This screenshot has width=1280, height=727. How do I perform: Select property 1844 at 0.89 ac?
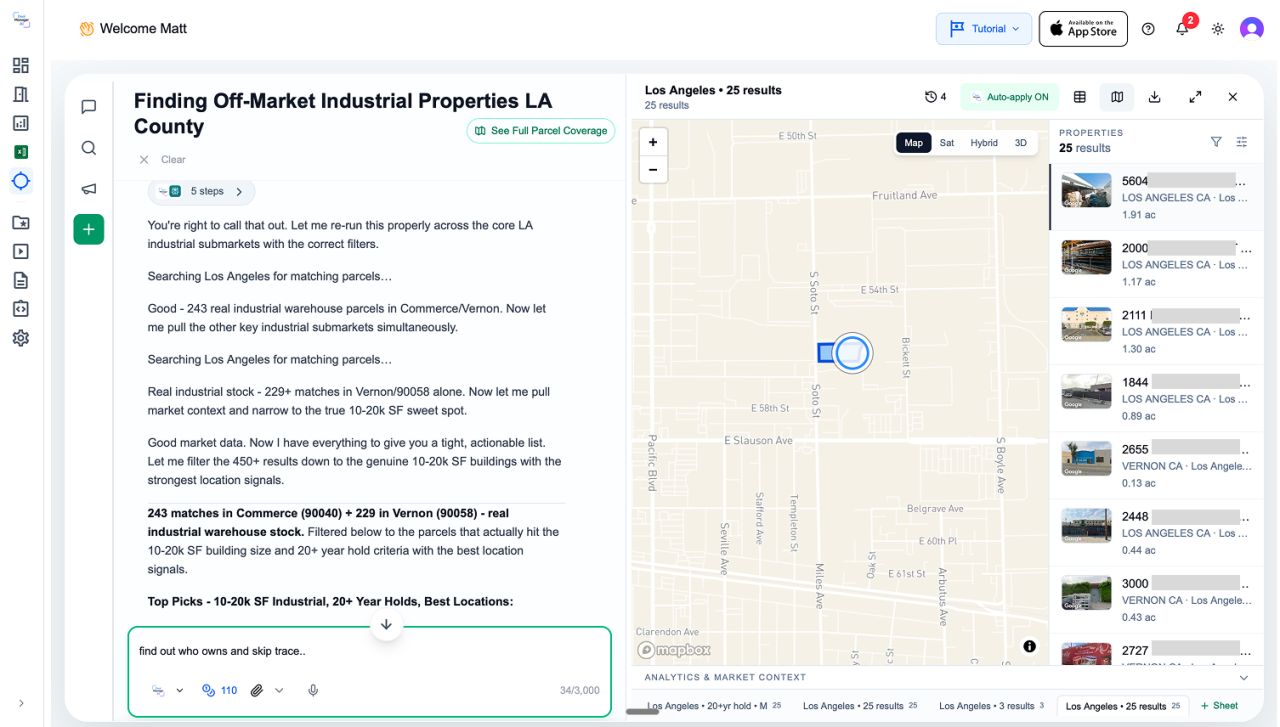1157,398
